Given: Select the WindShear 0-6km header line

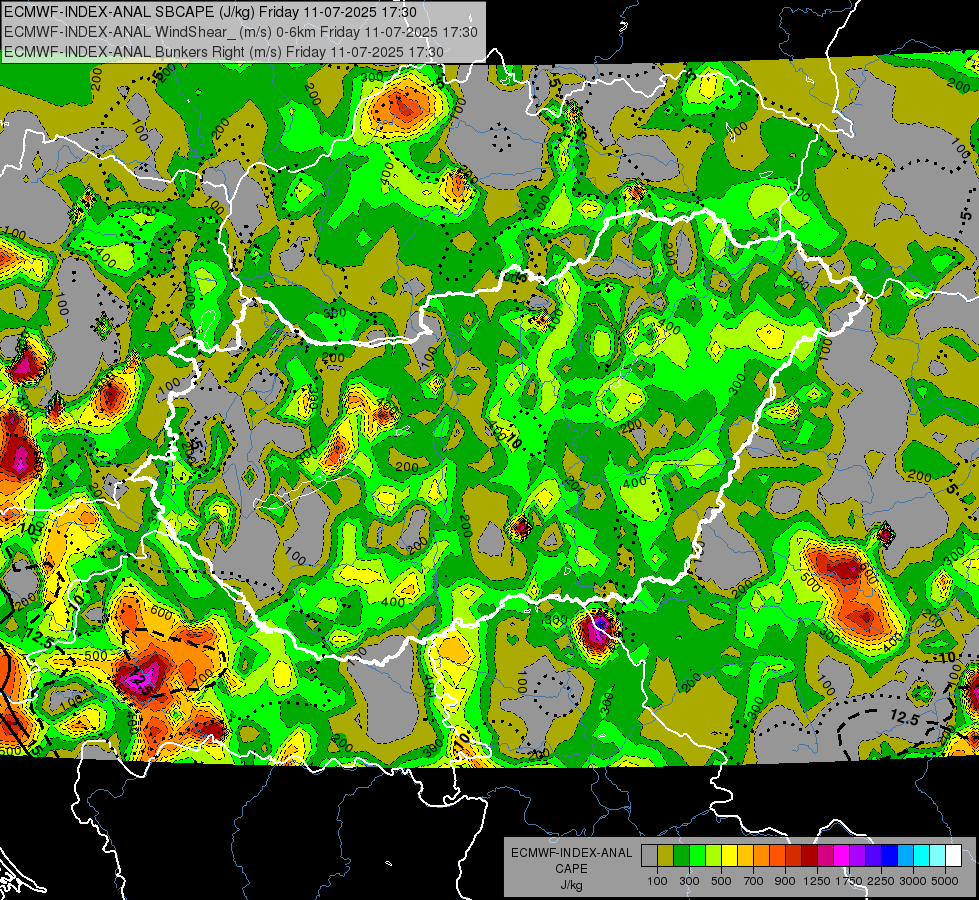Looking at the screenshot, I should coord(240,32).
